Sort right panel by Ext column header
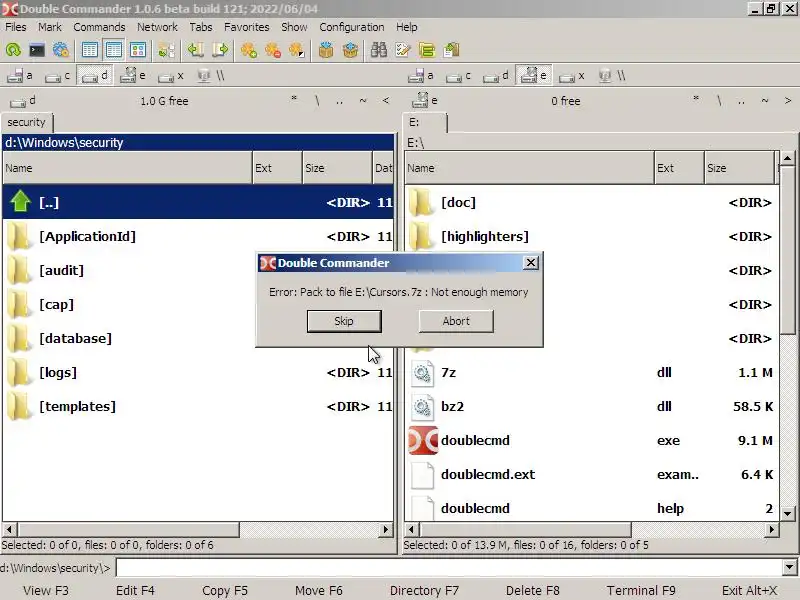The height and width of the screenshot is (600, 800). 679,168
